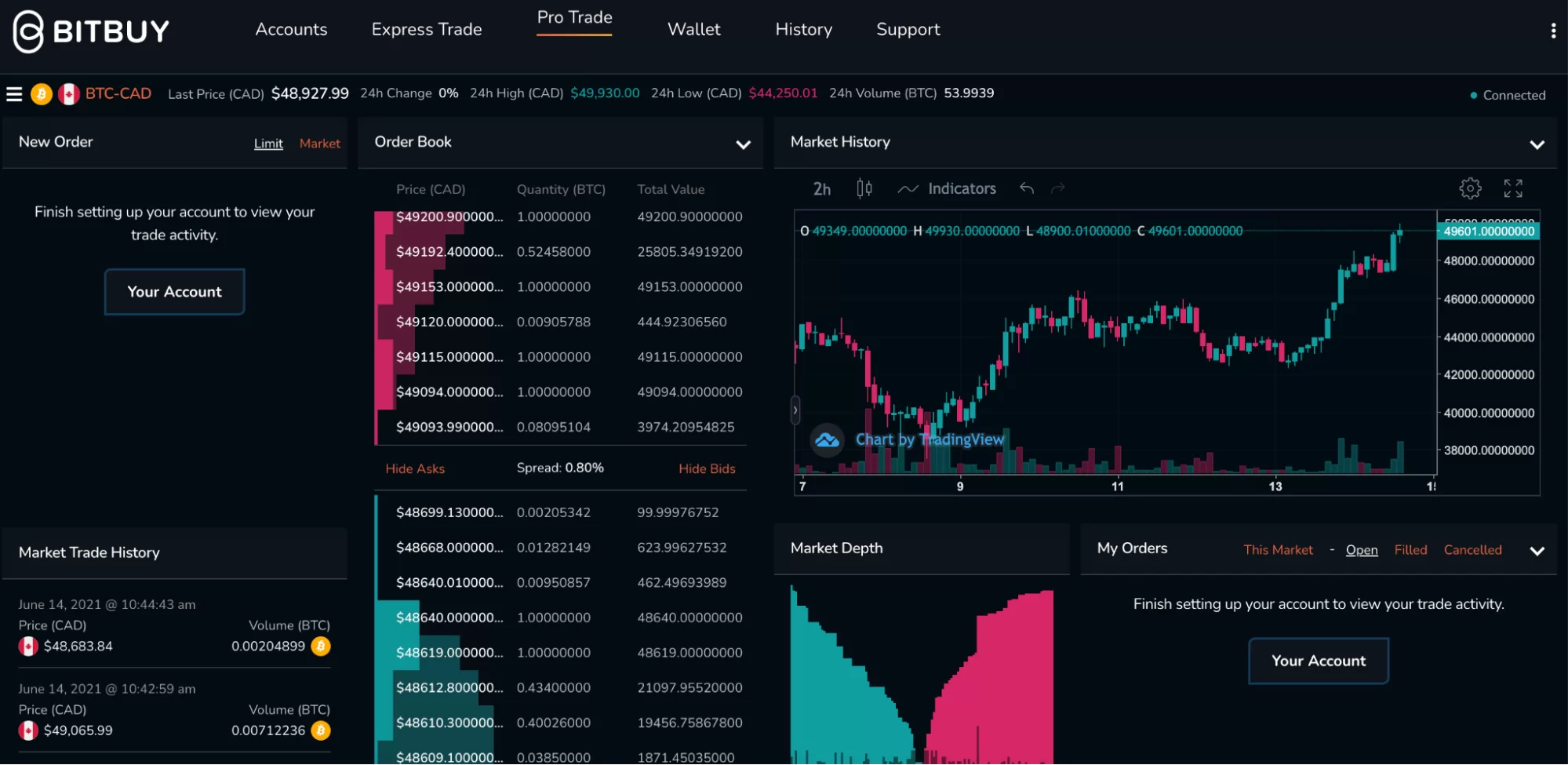Open chart Indicators

947,188
